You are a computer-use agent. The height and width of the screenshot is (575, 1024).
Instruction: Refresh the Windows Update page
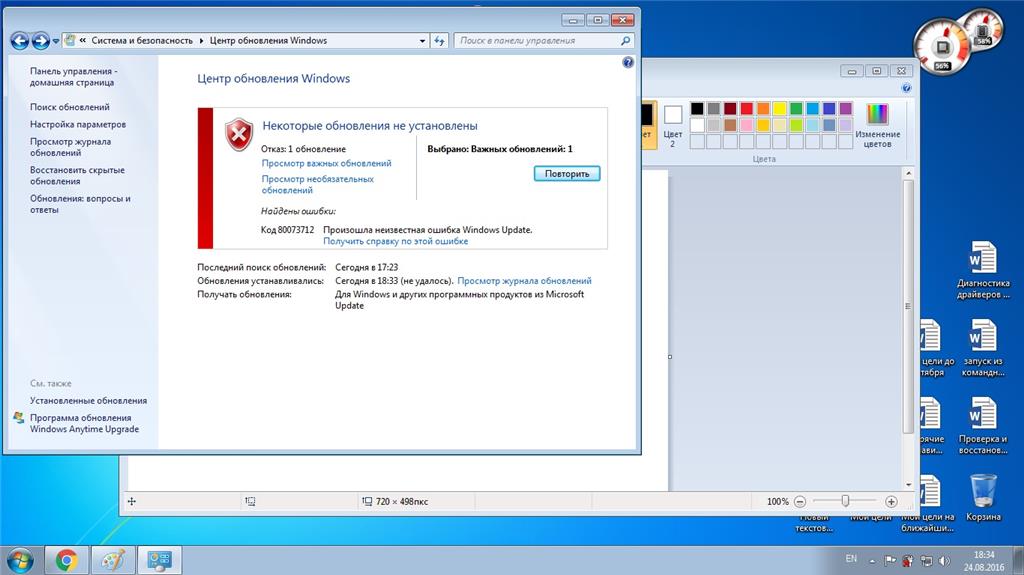tap(440, 41)
